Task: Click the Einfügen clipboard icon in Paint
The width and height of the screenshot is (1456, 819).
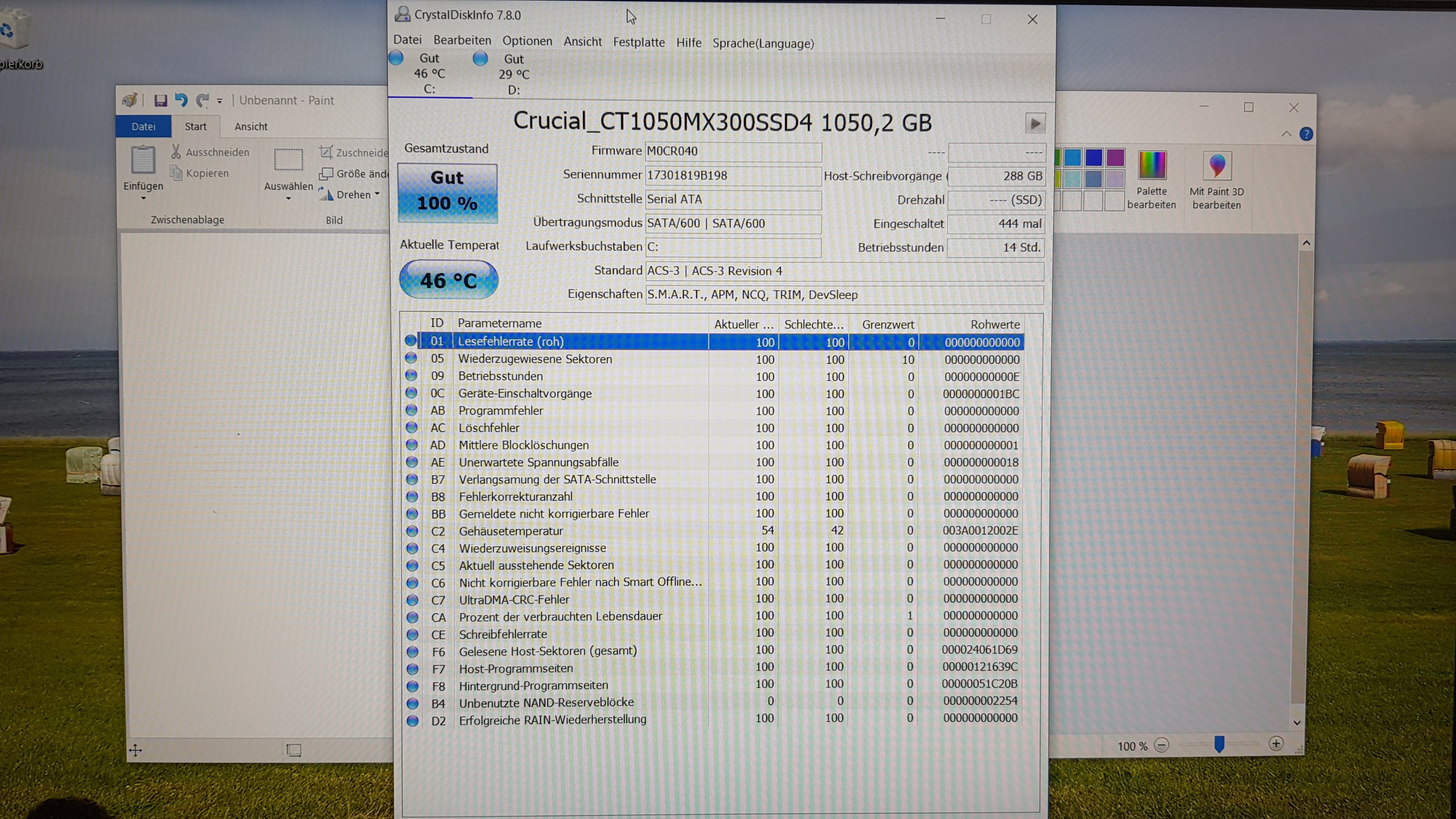Action: 143,159
